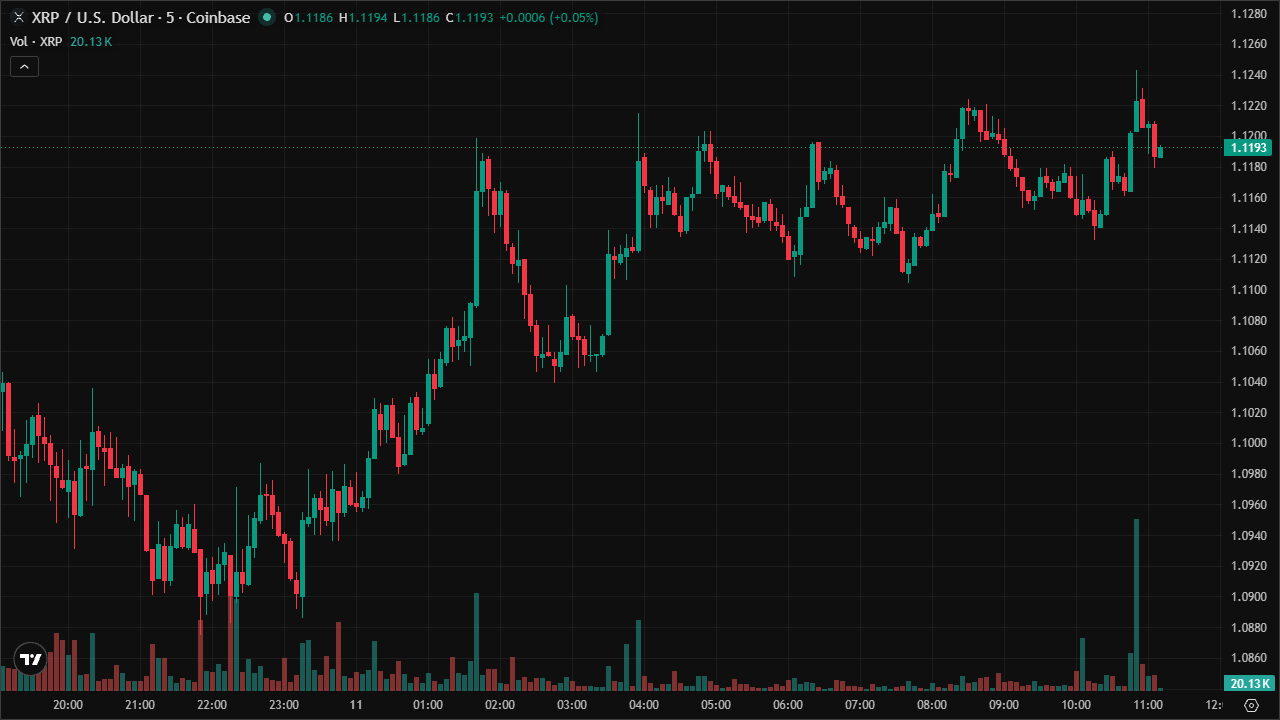This screenshot has height=720, width=1280.
Task: Click the 10:00 time axis label
Action: coord(1076,705)
